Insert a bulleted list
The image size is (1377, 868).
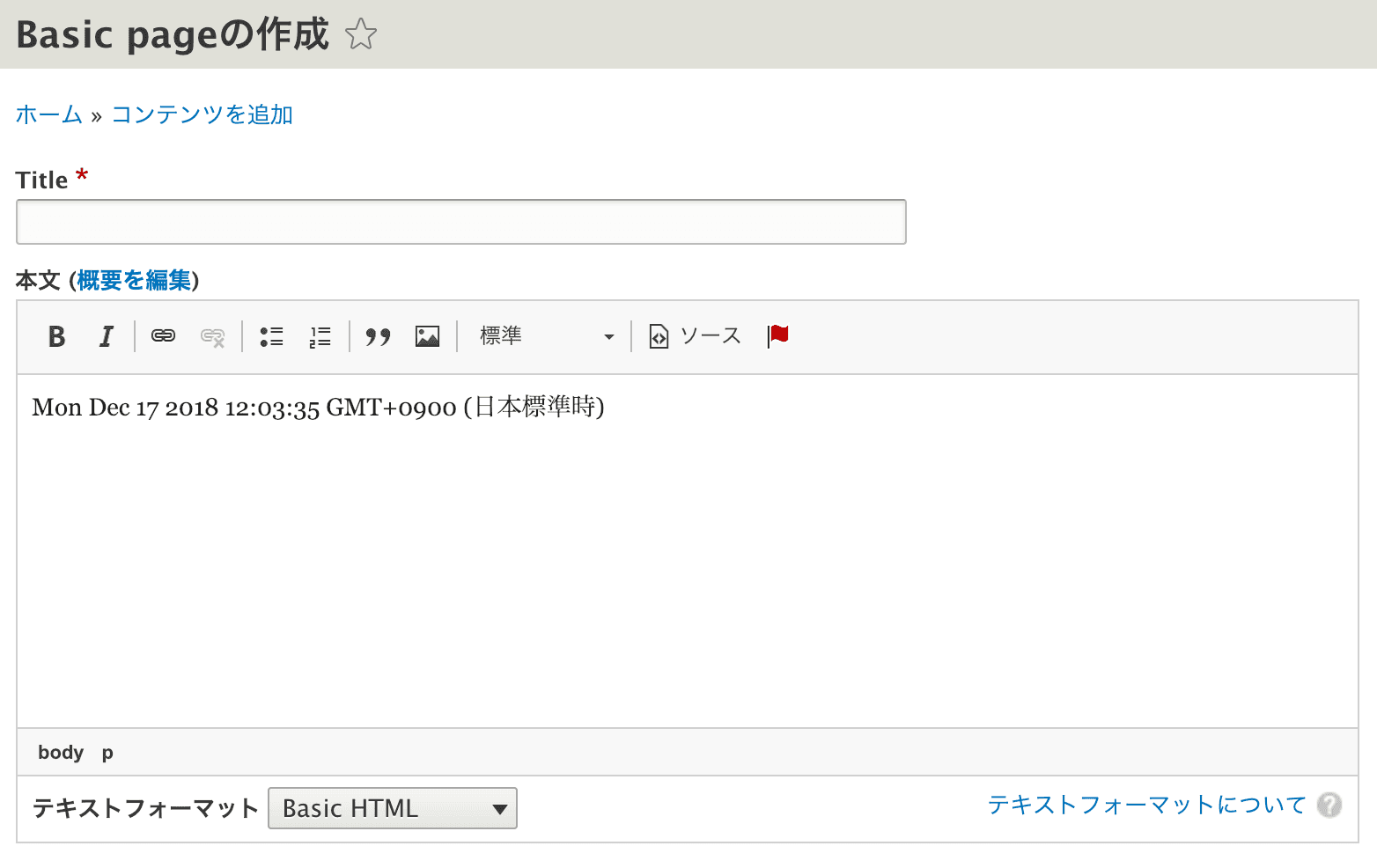click(x=272, y=335)
